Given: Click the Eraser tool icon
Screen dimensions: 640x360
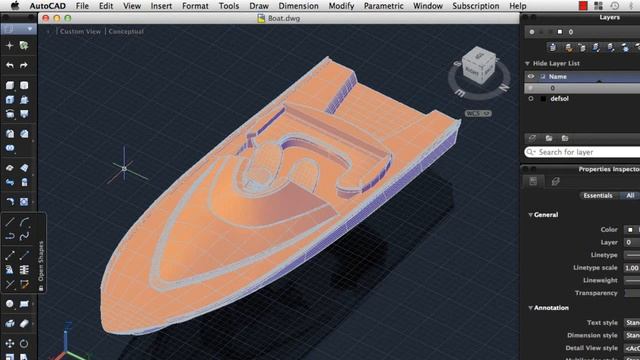Looking at the screenshot, I should click(x=24, y=324).
